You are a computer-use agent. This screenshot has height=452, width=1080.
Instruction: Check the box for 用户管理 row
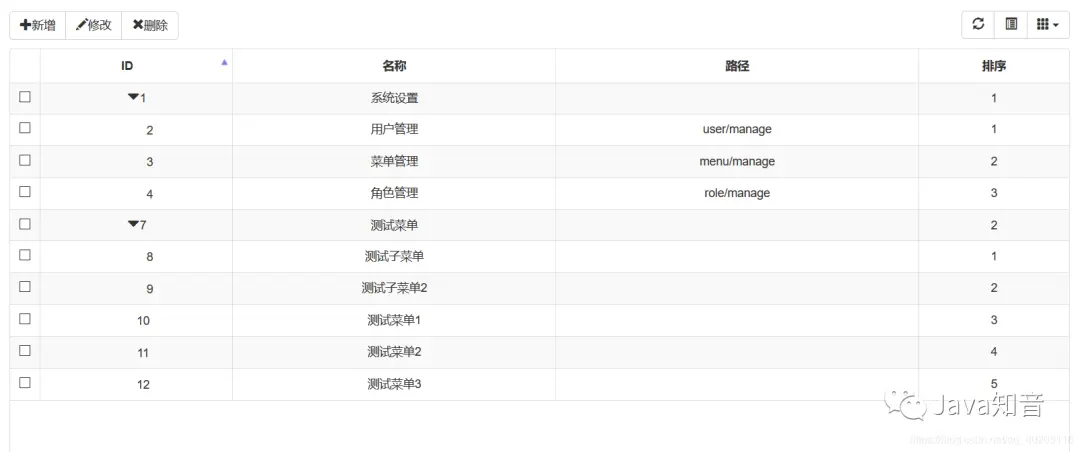click(25, 127)
